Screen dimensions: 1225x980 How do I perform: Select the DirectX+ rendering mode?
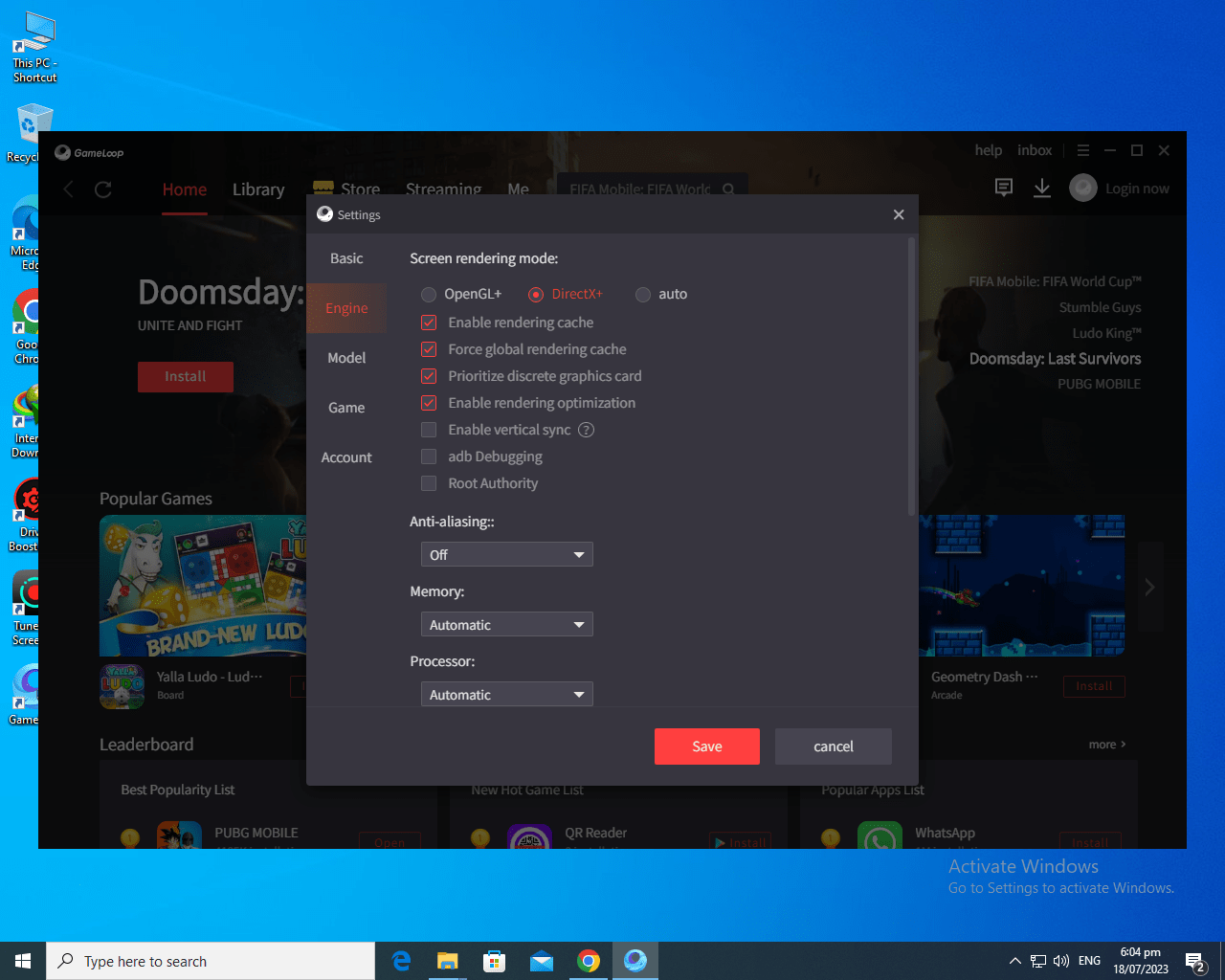(536, 295)
